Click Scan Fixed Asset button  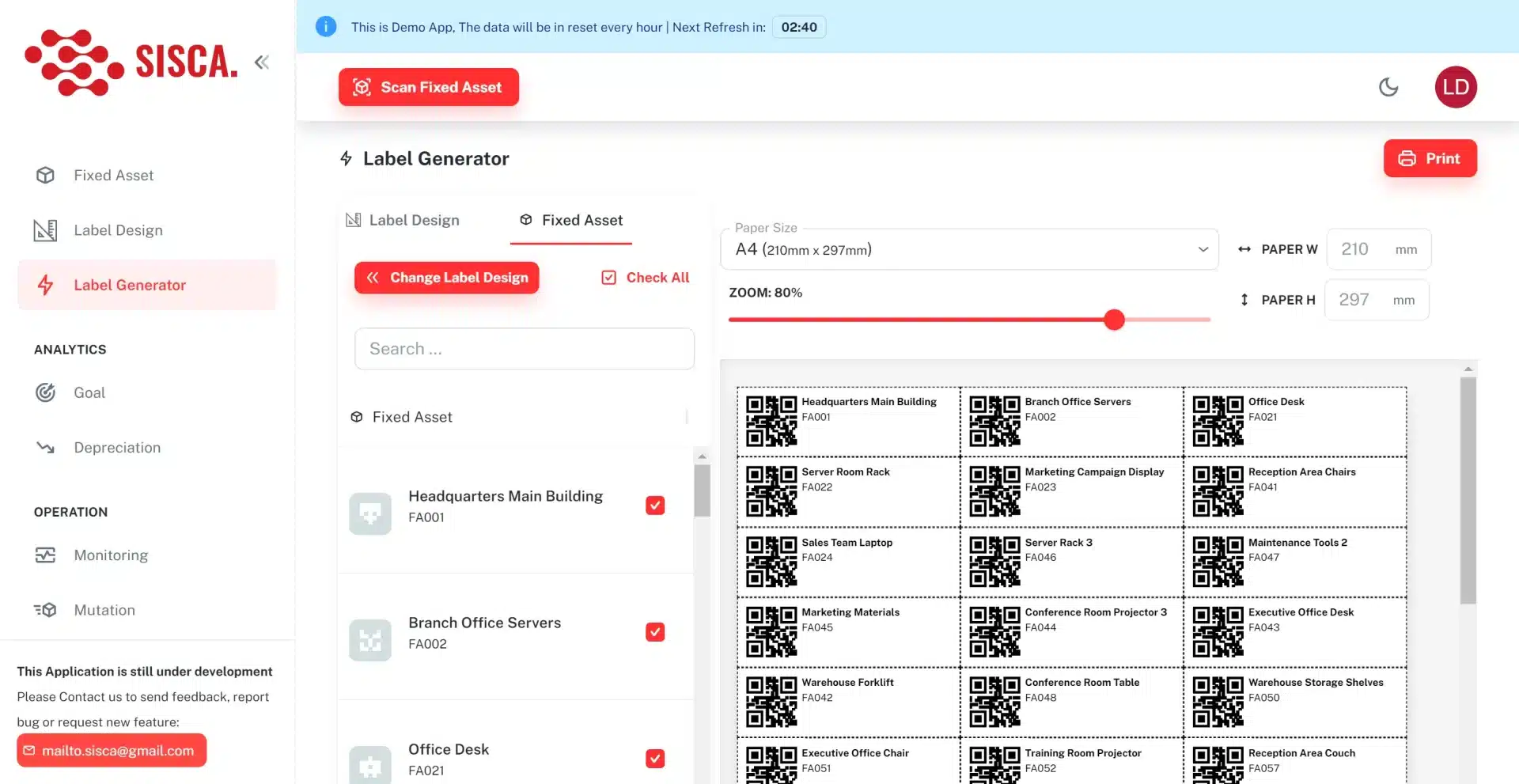429,87
